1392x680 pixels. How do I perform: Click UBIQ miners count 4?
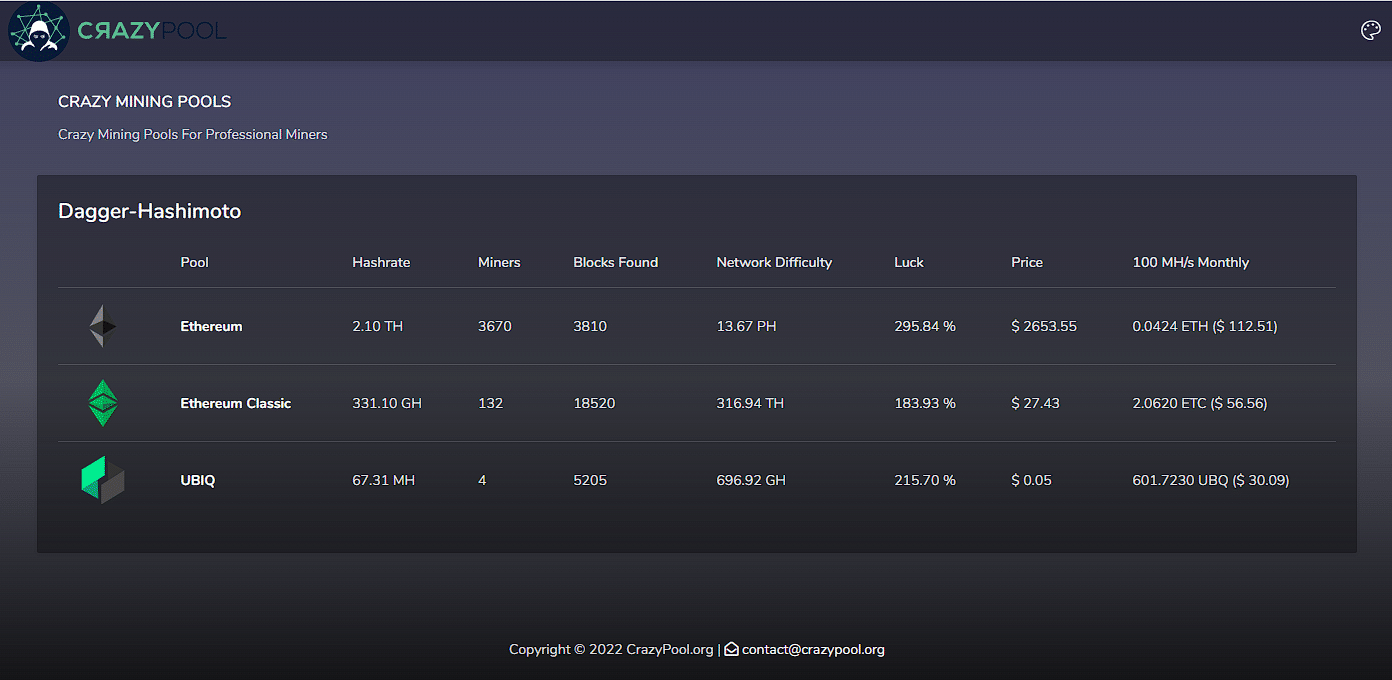coord(482,480)
